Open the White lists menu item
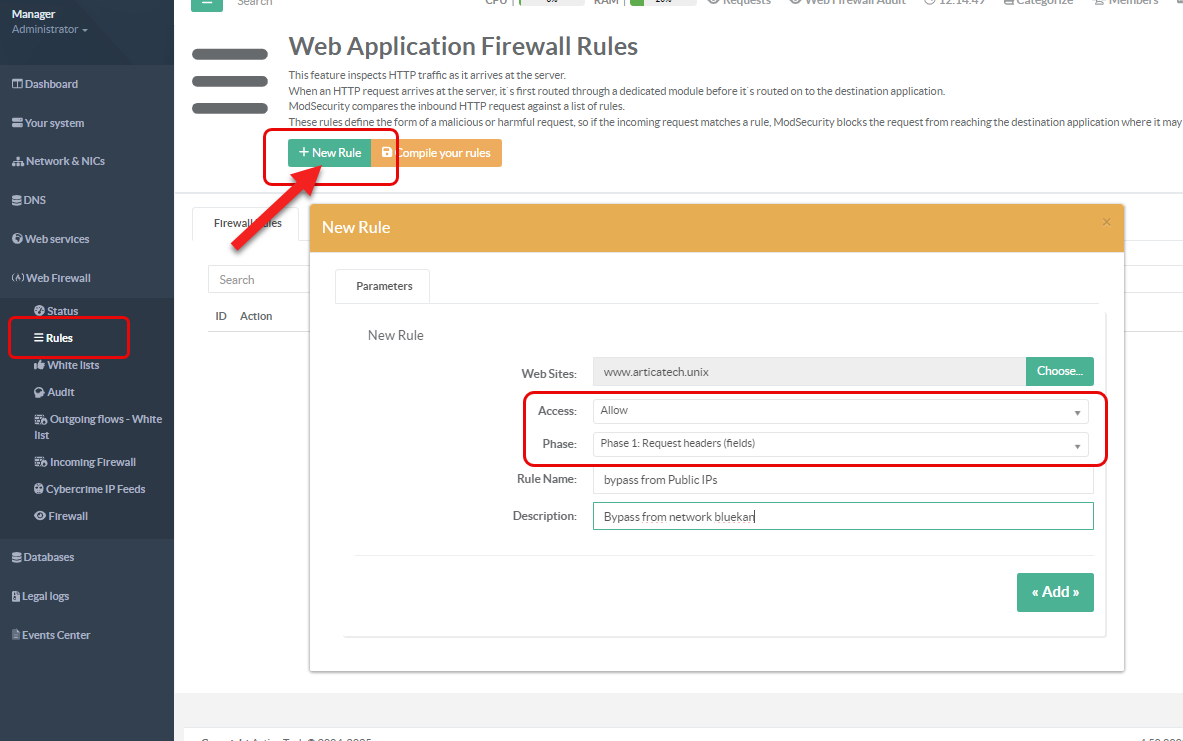This screenshot has height=741, width=1183. tap(72, 365)
